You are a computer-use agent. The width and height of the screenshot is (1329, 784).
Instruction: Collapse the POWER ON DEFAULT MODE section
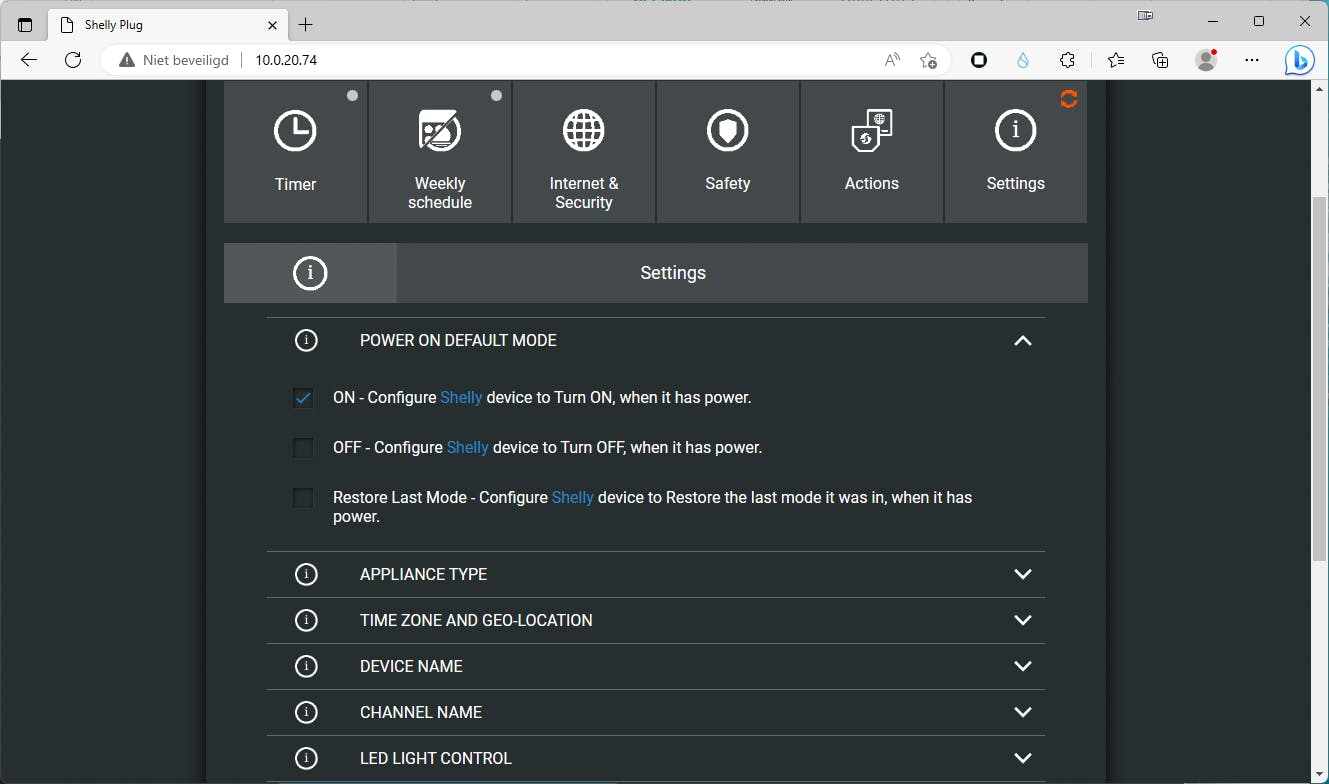(x=1022, y=341)
